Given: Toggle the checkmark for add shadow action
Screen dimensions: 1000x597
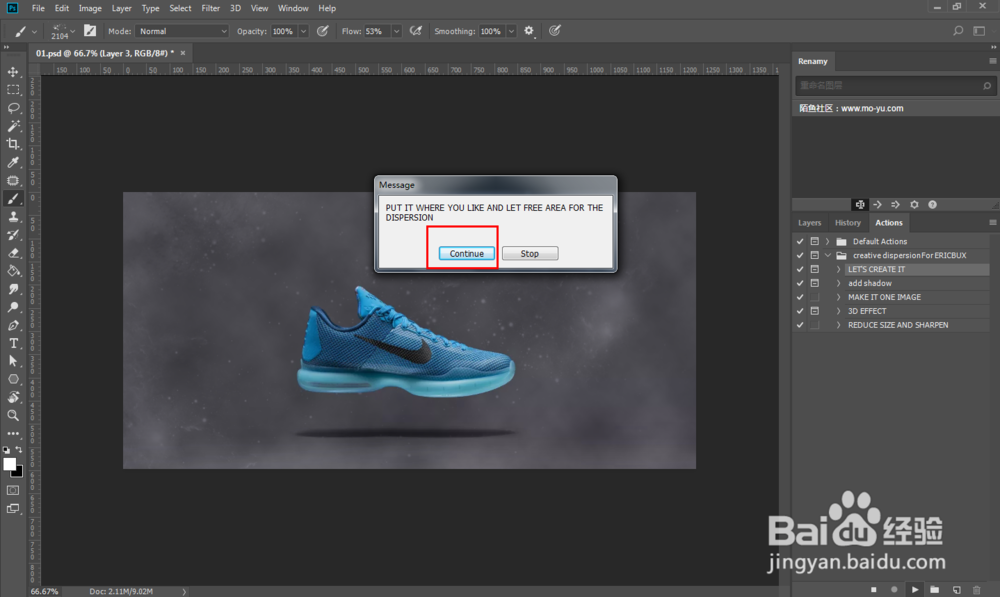Looking at the screenshot, I should pos(800,283).
